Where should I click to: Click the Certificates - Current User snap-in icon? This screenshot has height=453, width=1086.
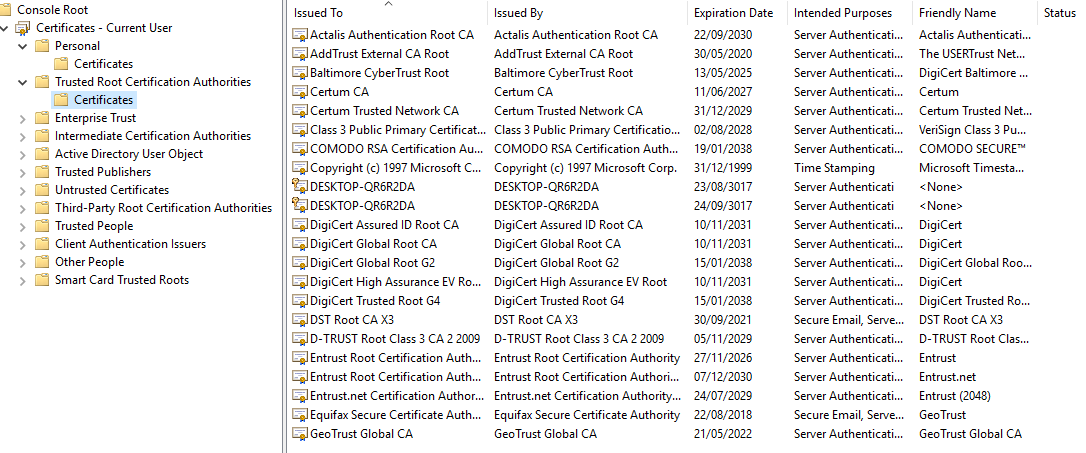(23, 28)
